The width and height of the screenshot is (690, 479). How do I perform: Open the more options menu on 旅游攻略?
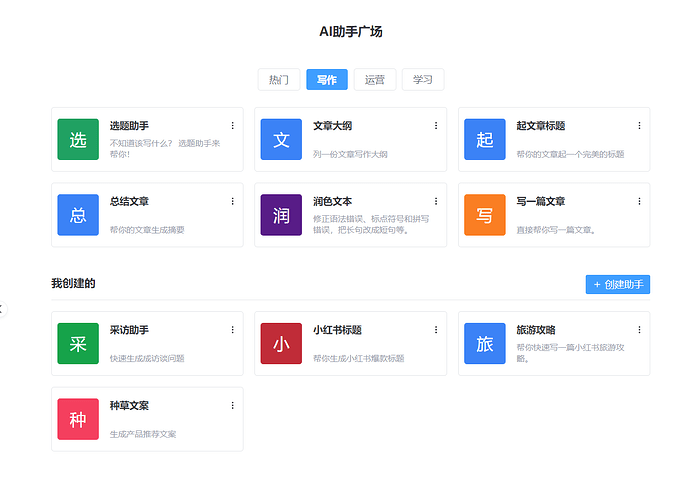[640, 330]
